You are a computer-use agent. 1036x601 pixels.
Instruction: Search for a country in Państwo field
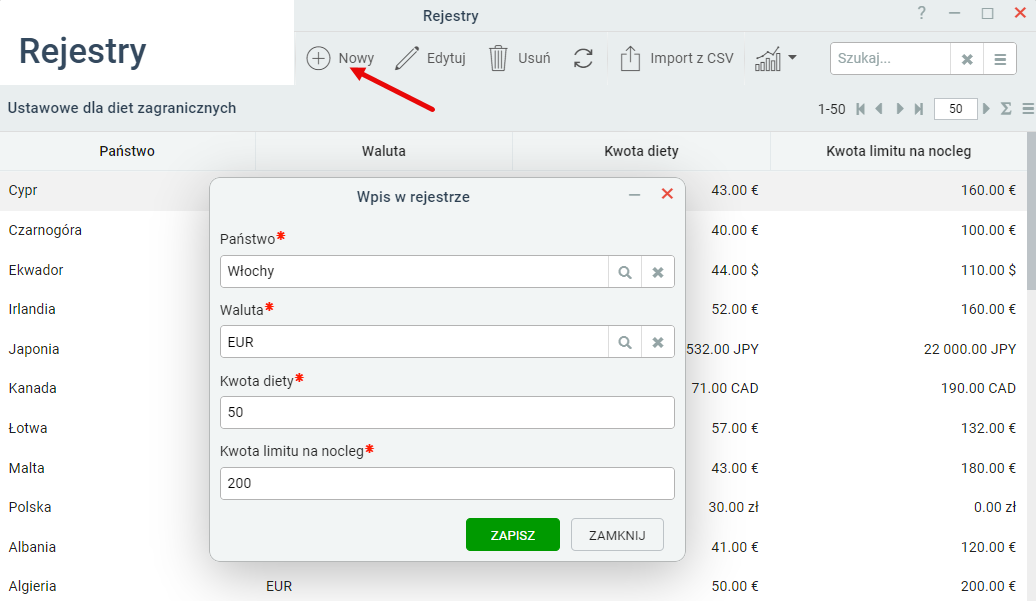[625, 272]
